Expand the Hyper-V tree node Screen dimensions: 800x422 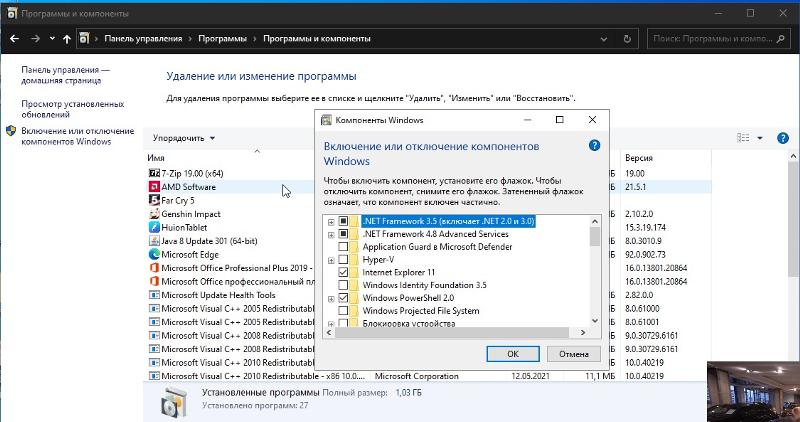tap(331, 260)
